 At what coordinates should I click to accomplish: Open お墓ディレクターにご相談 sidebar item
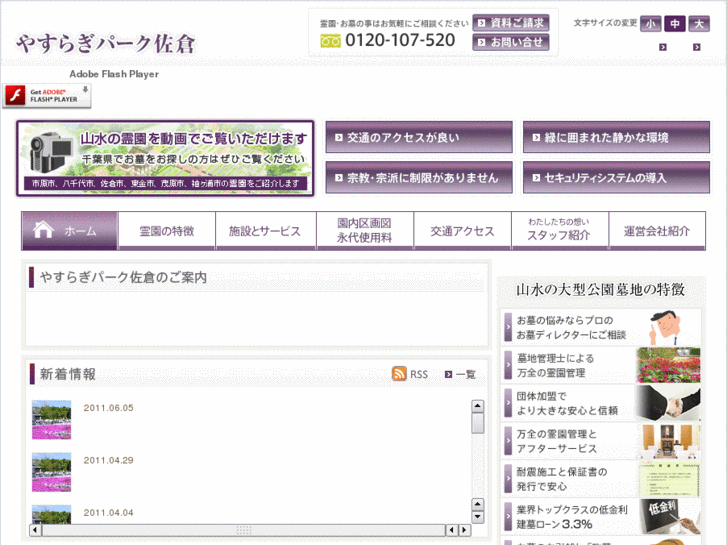click(x=601, y=327)
